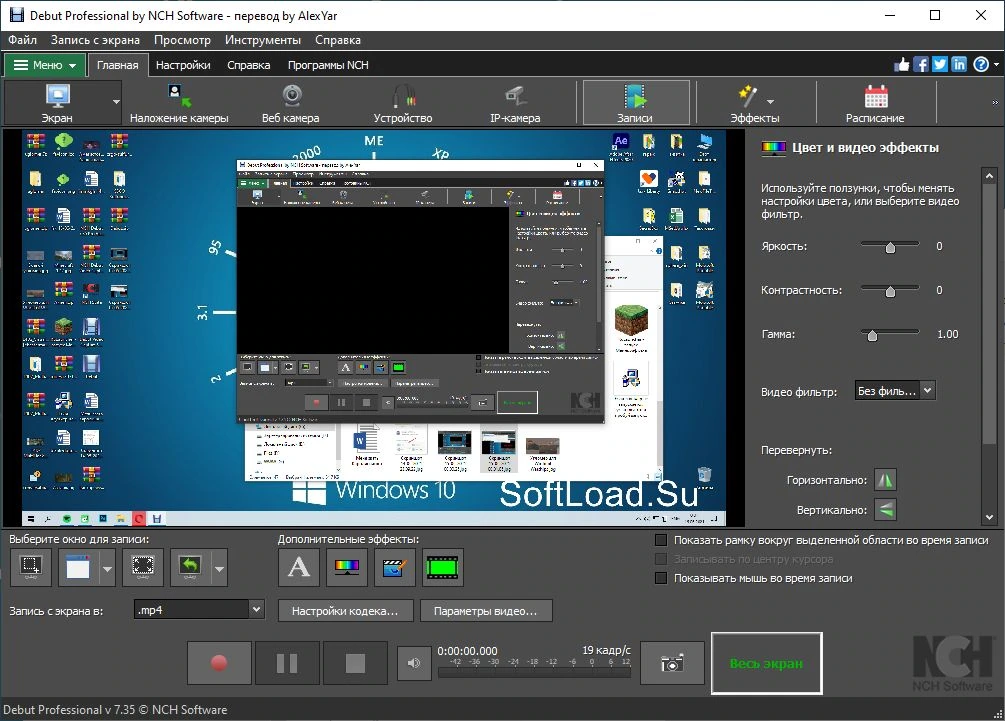Pick the previous selection green arrow icon

click(190, 567)
